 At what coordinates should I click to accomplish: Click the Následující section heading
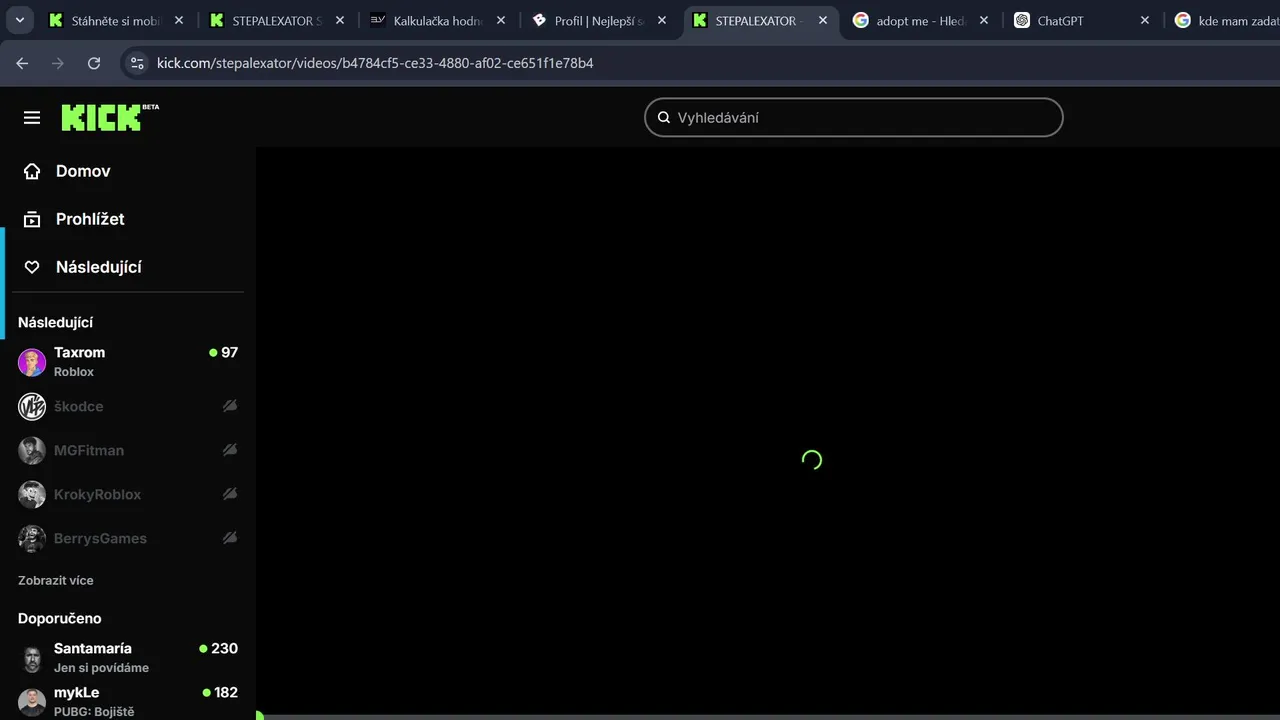(55, 322)
